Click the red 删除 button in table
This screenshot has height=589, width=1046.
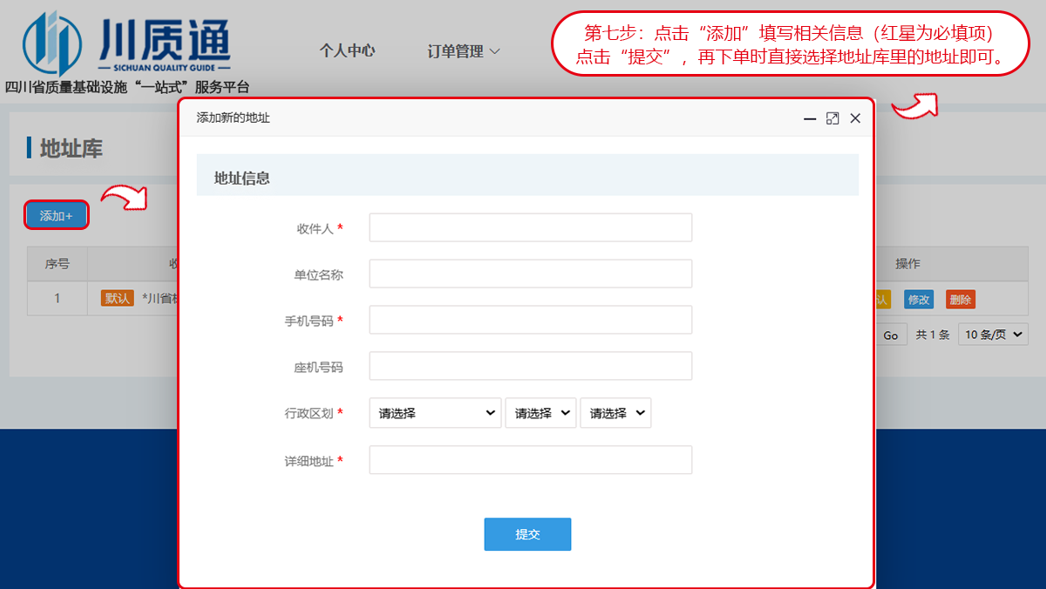[960, 300]
